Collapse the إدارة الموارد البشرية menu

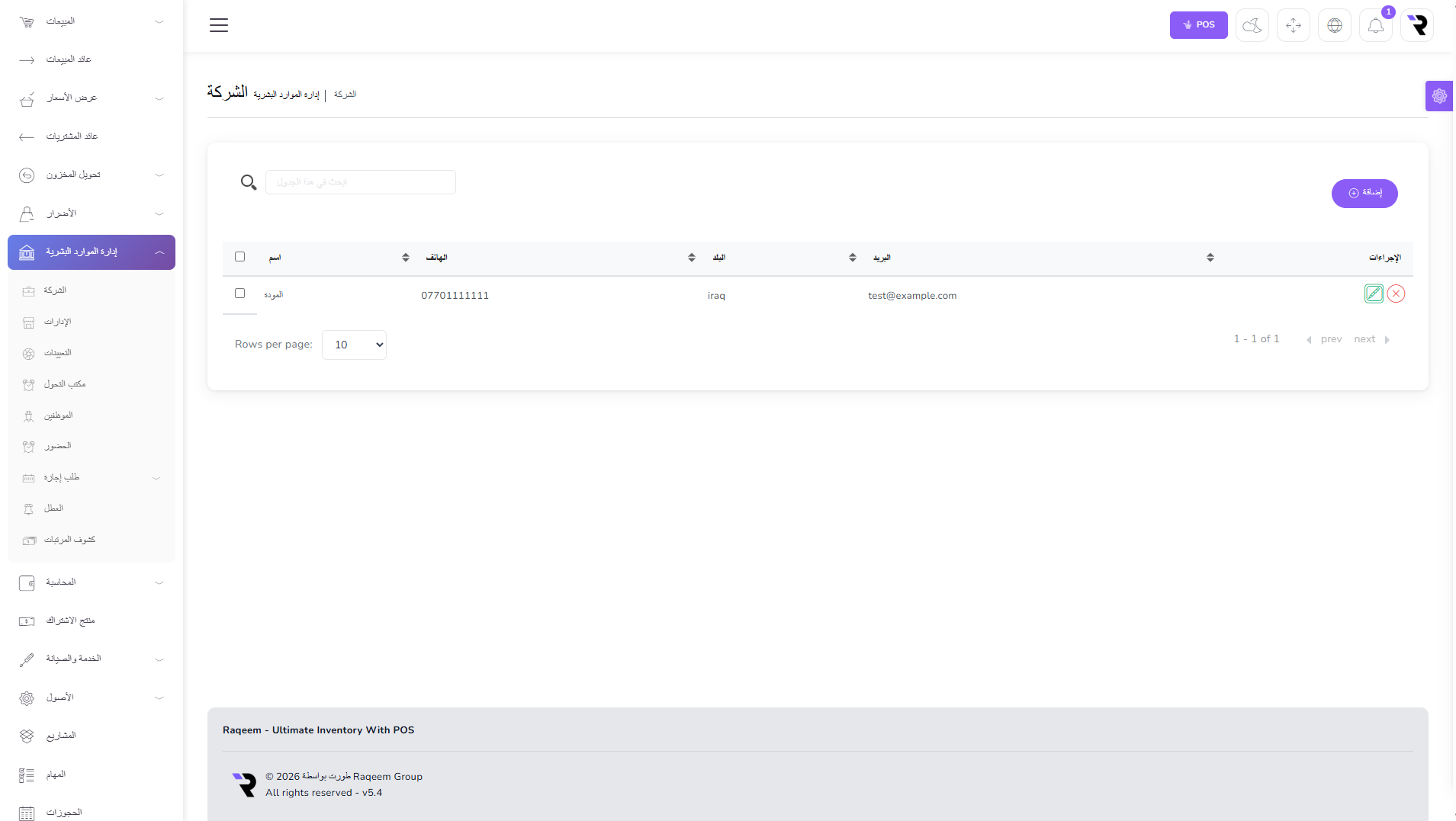point(92,252)
